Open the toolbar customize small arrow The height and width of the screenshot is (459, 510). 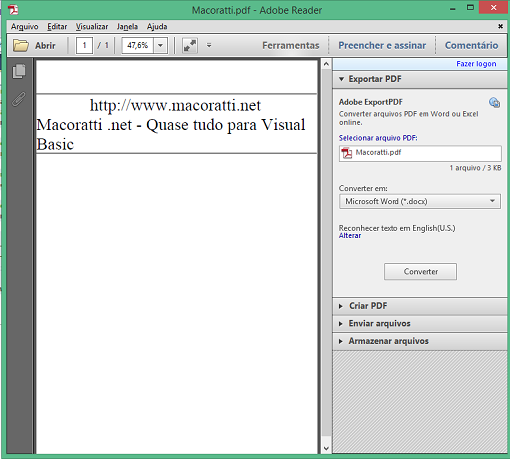pyautogui.click(x=209, y=45)
